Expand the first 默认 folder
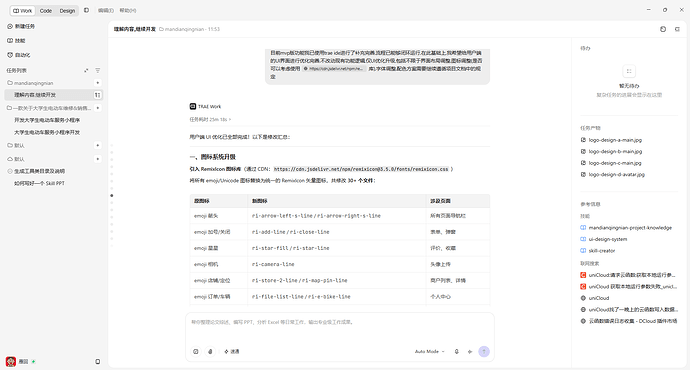Image resolution: width=690 pixels, height=370 pixels. click(16, 145)
